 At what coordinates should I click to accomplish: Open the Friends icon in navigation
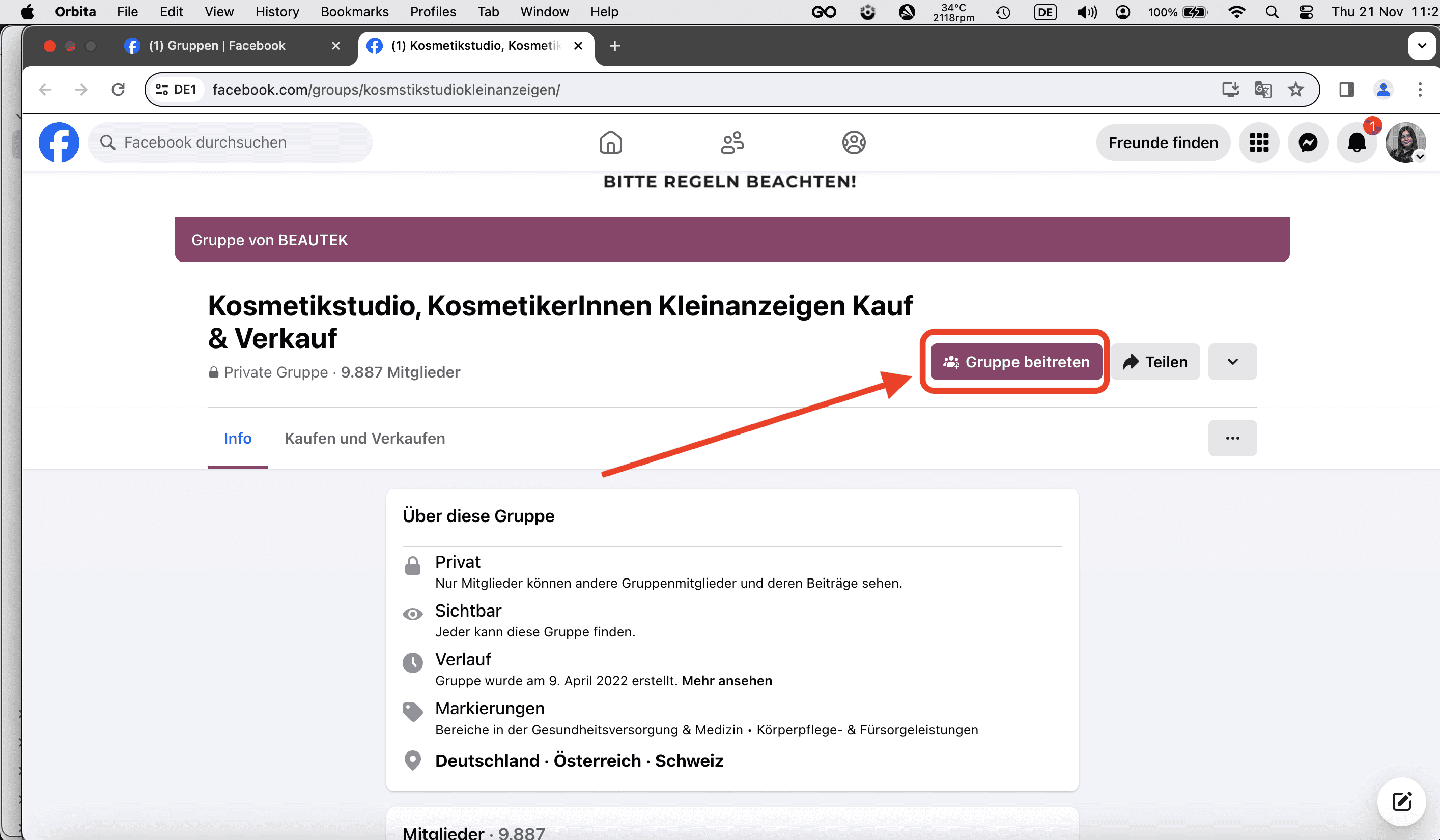[x=732, y=142]
